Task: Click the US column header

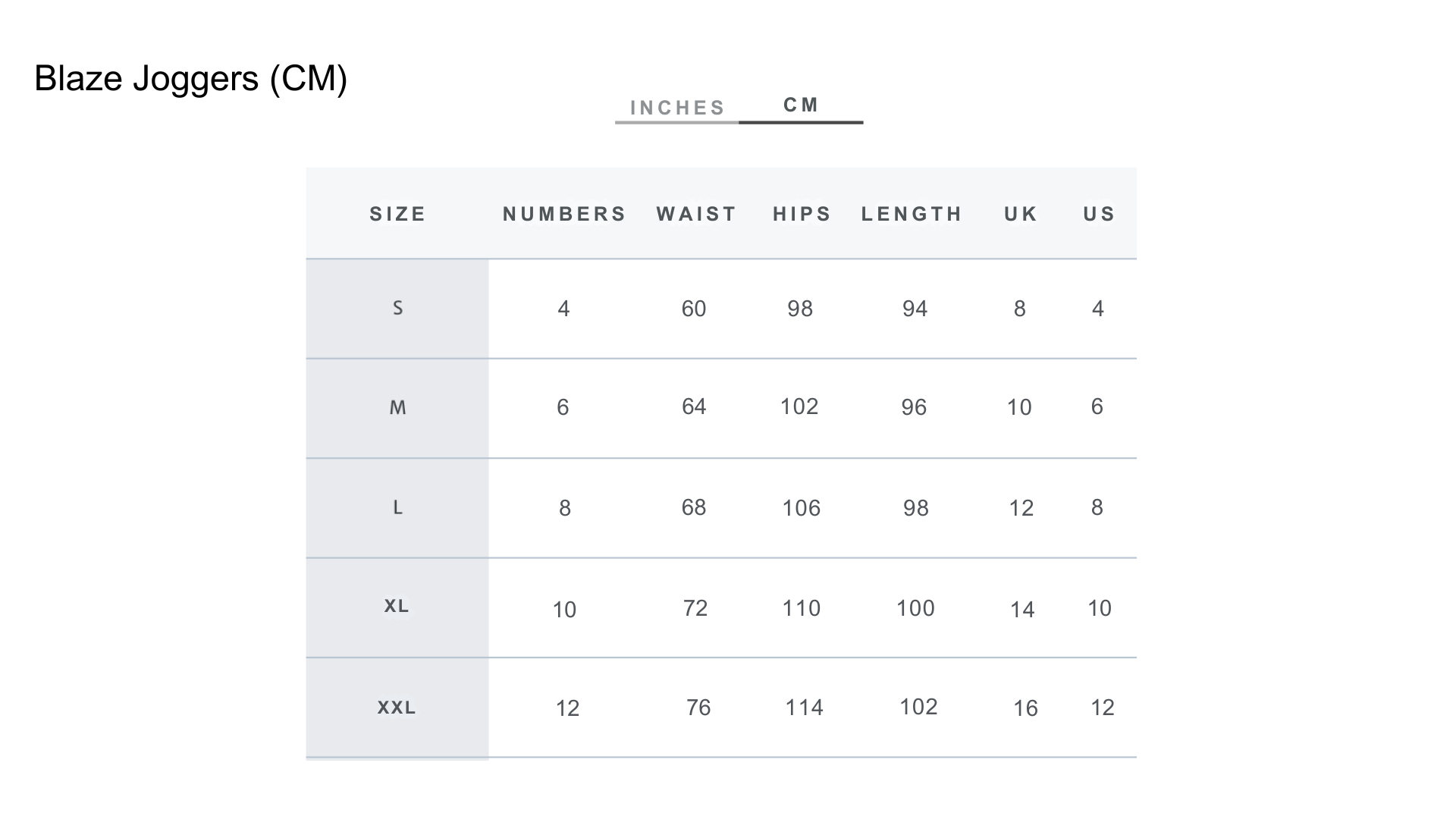Action: point(1099,214)
